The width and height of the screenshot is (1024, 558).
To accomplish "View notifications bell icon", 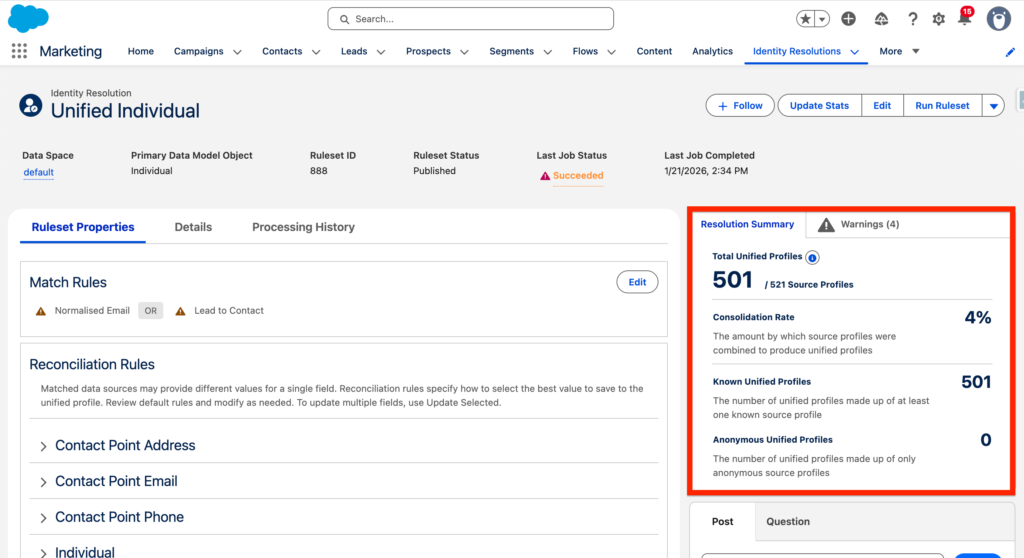I will point(964,19).
